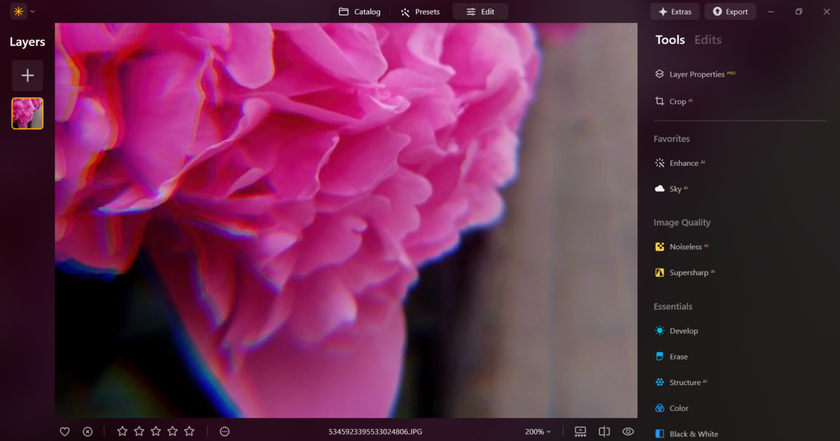Viewport: 840px width, 441px height.
Task: Expand the Structure AI panel
Action: click(685, 383)
